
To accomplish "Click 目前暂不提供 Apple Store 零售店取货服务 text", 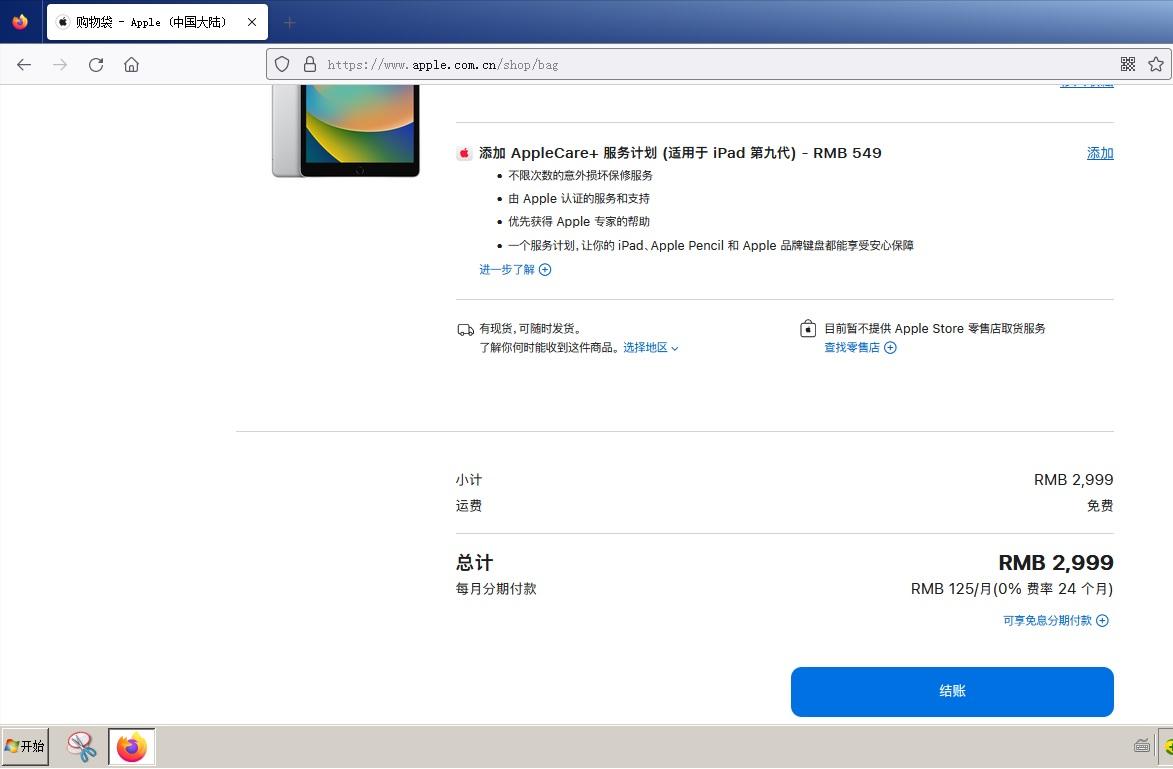I will tap(934, 329).
